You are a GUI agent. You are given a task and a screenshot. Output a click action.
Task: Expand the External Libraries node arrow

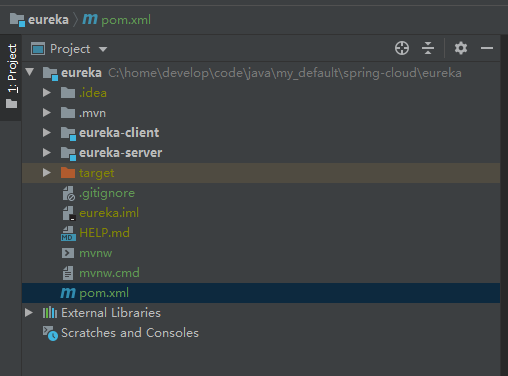(29, 313)
